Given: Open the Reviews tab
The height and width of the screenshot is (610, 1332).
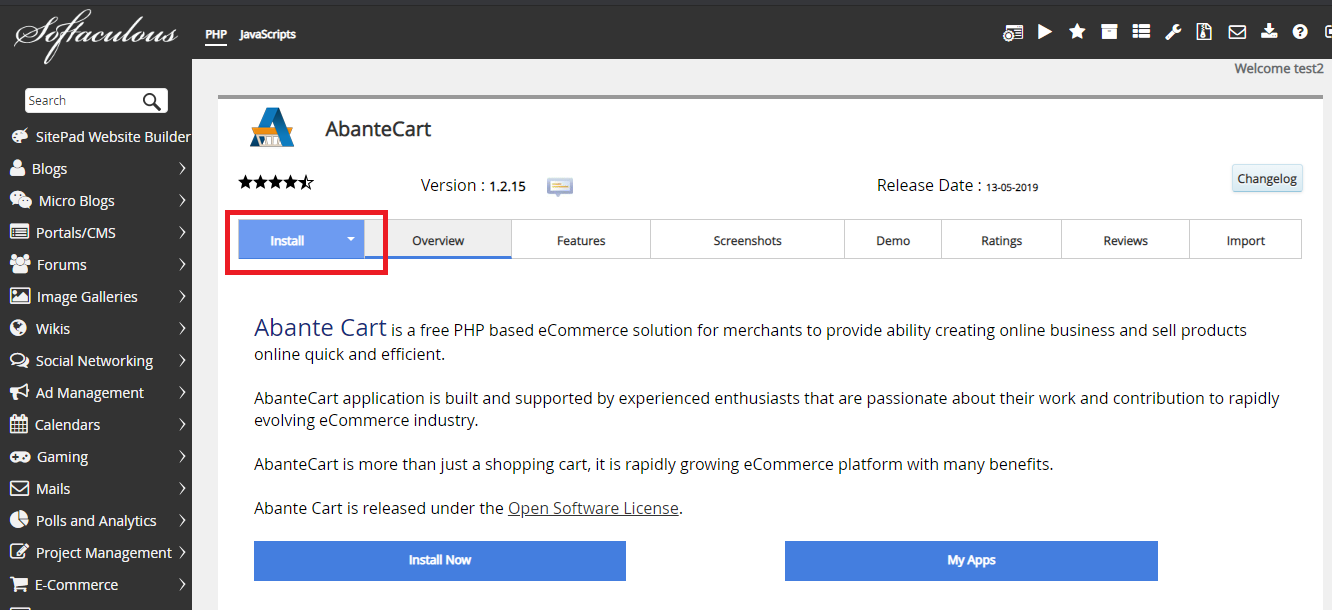Looking at the screenshot, I should coord(1125,240).
